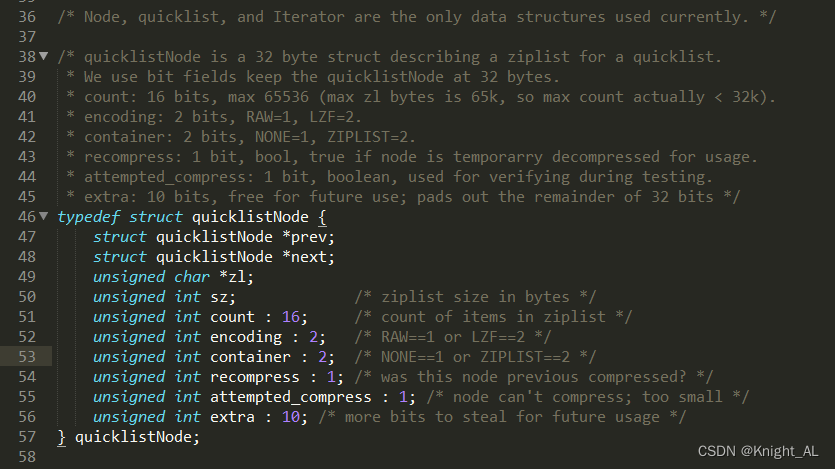Collapse the comment block at line 38
The height and width of the screenshot is (469, 835).
(x=43, y=56)
